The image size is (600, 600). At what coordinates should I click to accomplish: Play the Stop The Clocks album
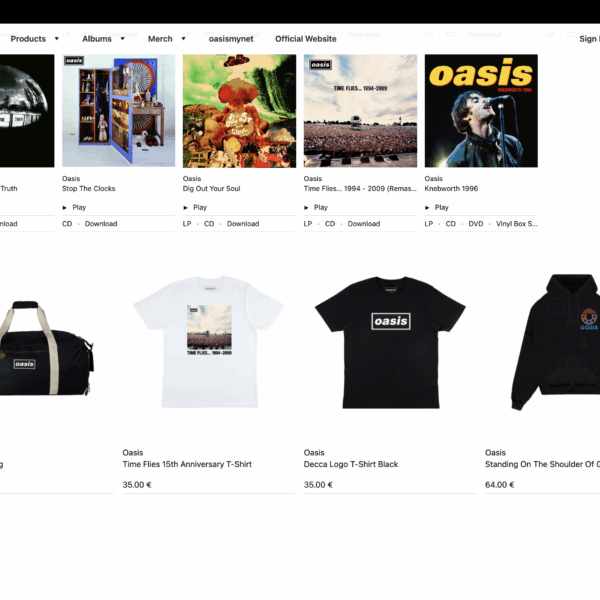pyautogui.click(x=75, y=207)
